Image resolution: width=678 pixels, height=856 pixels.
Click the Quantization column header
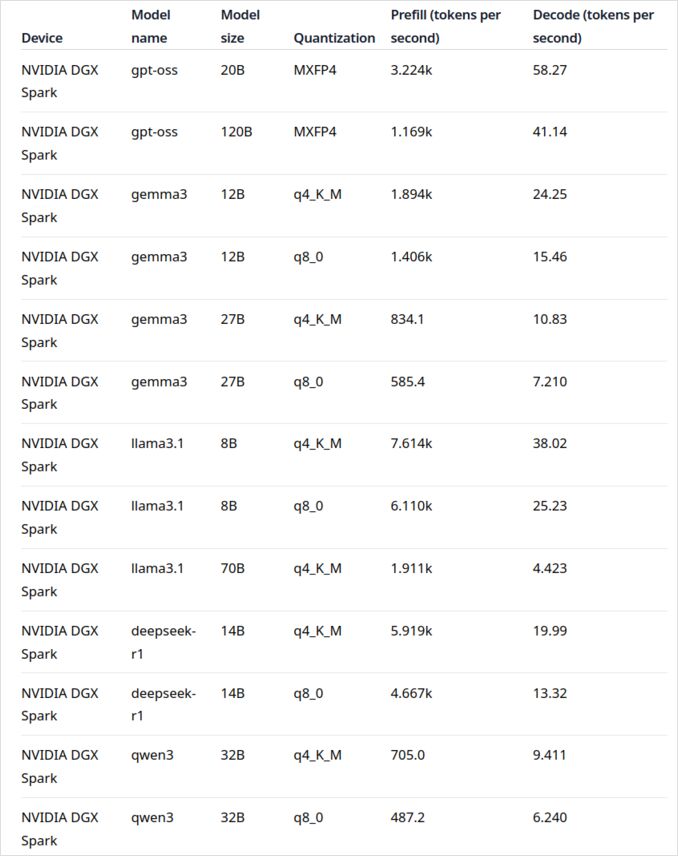point(334,38)
